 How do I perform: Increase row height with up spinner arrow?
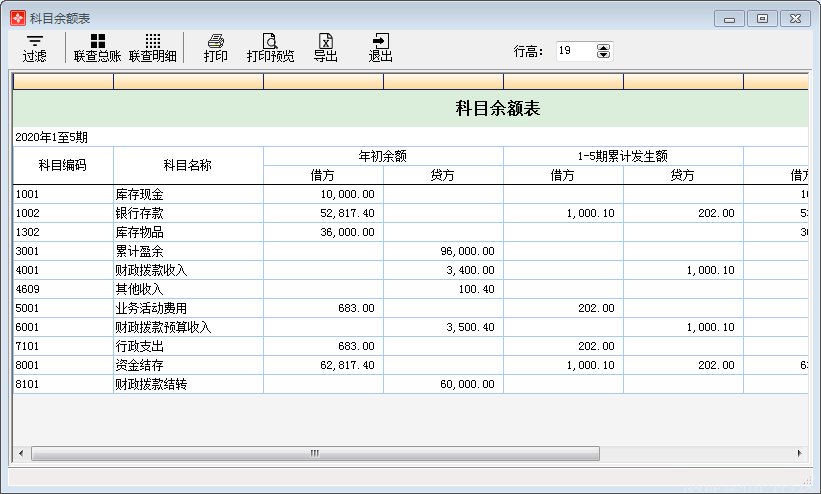(x=603, y=46)
